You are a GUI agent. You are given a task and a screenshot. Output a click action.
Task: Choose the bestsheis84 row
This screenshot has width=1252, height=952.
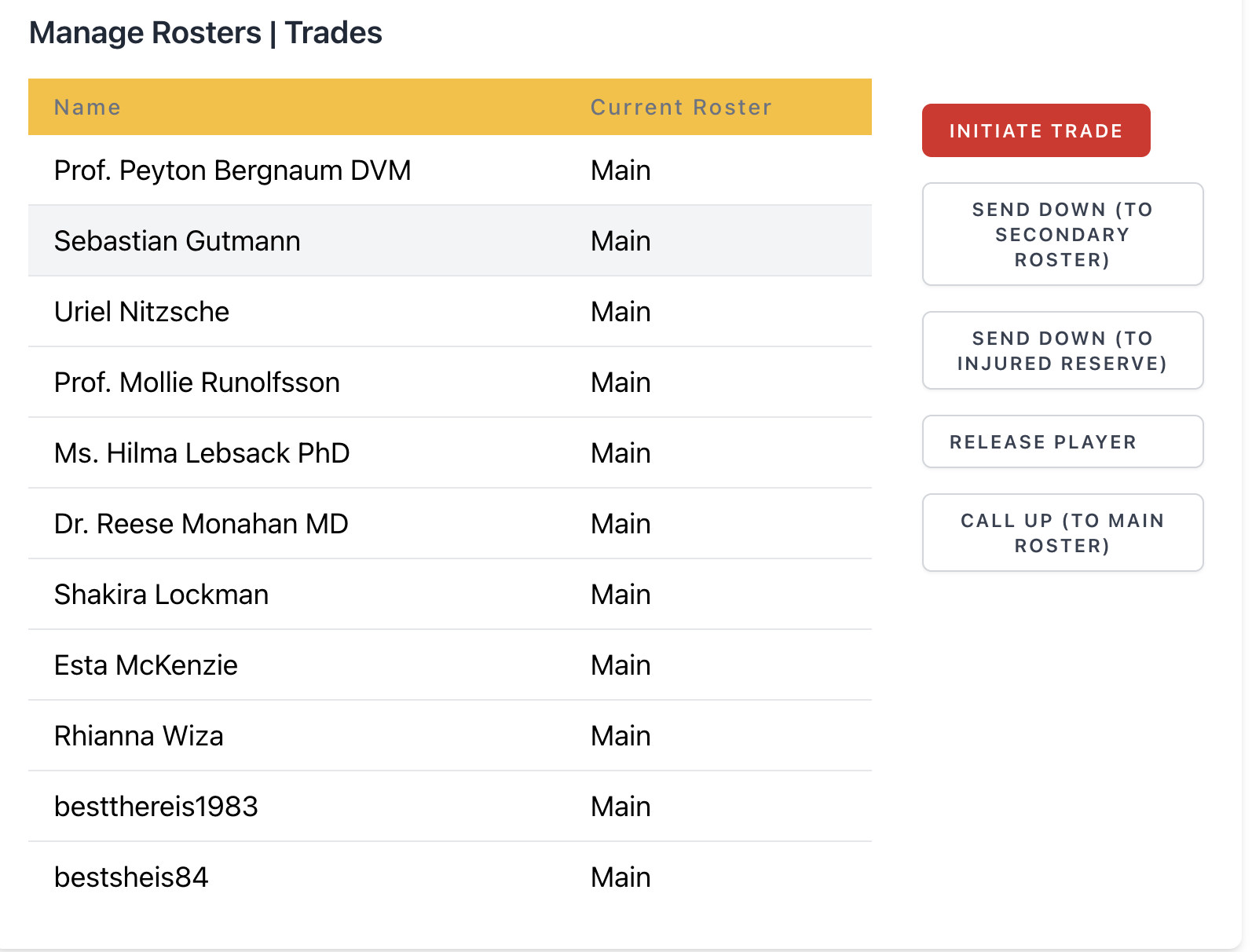click(x=131, y=877)
